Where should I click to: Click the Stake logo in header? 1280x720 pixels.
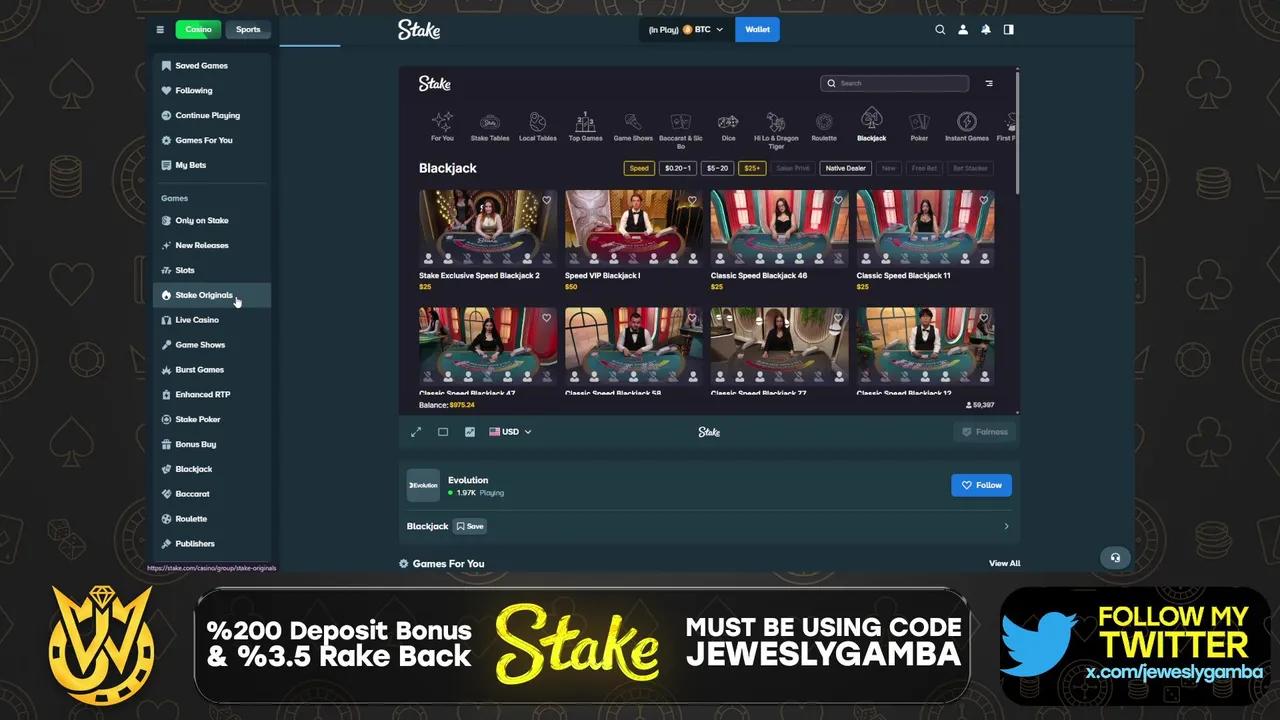tap(418, 30)
